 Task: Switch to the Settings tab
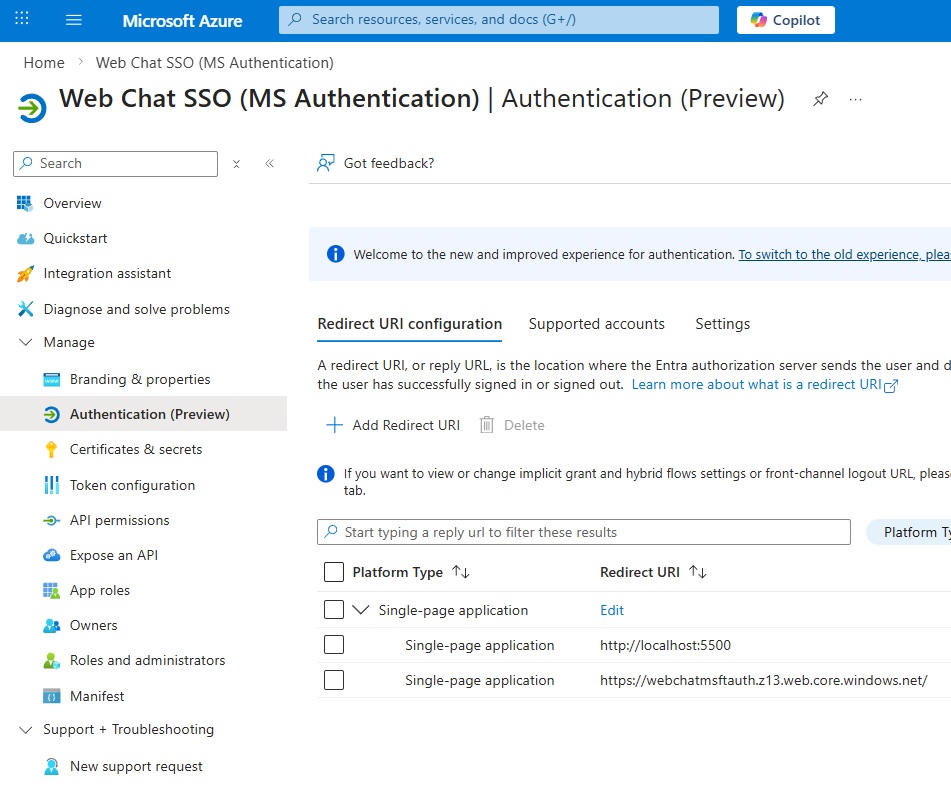coord(722,324)
